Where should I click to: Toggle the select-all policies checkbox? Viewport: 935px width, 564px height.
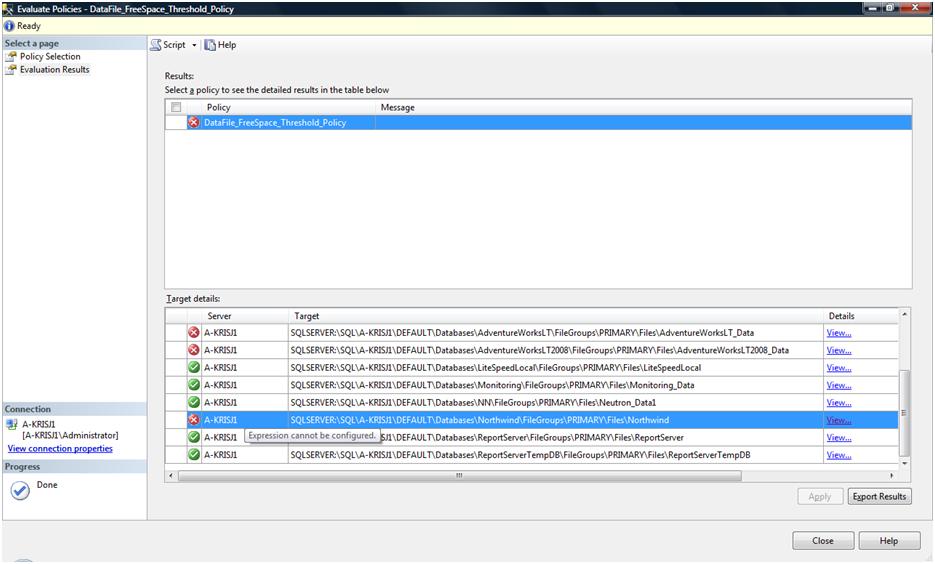click(x=176, y=107)
